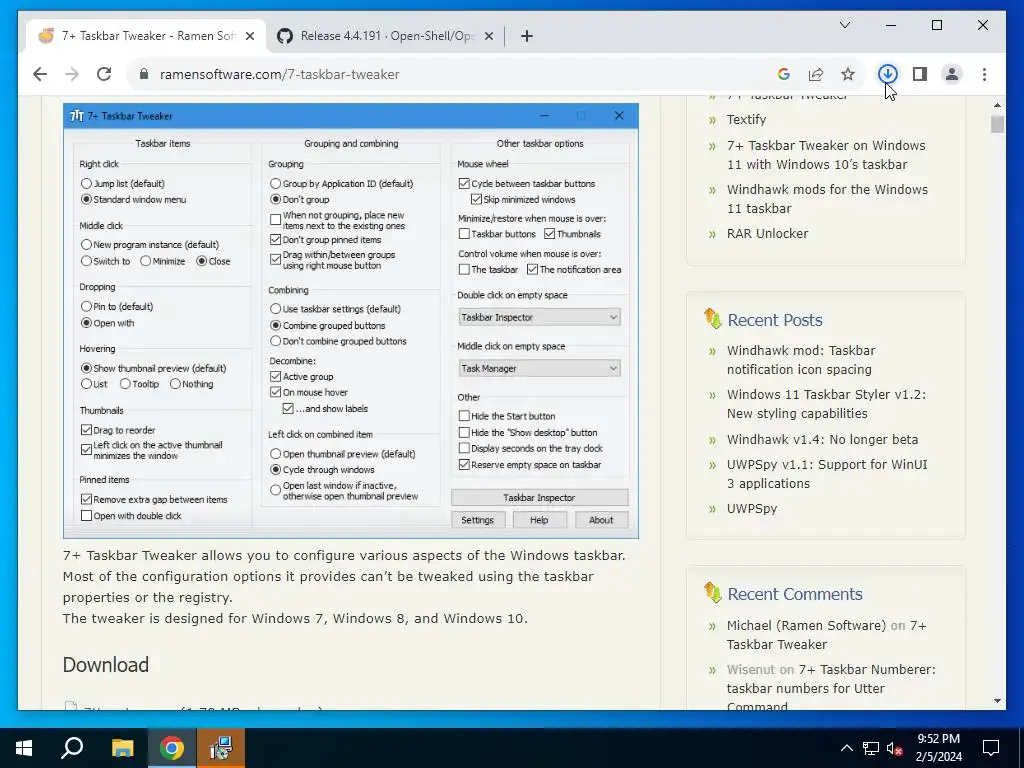Open network status tray icon
Image resolution: width=1024 pixels, height=768 pixels.
(x=871, y=748)
